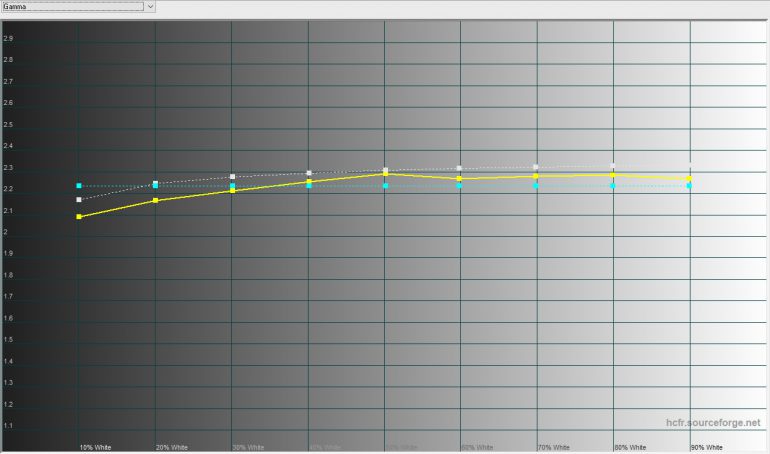
Task: Select yellow gamma point at 90% White
Action: pos(690,179)
